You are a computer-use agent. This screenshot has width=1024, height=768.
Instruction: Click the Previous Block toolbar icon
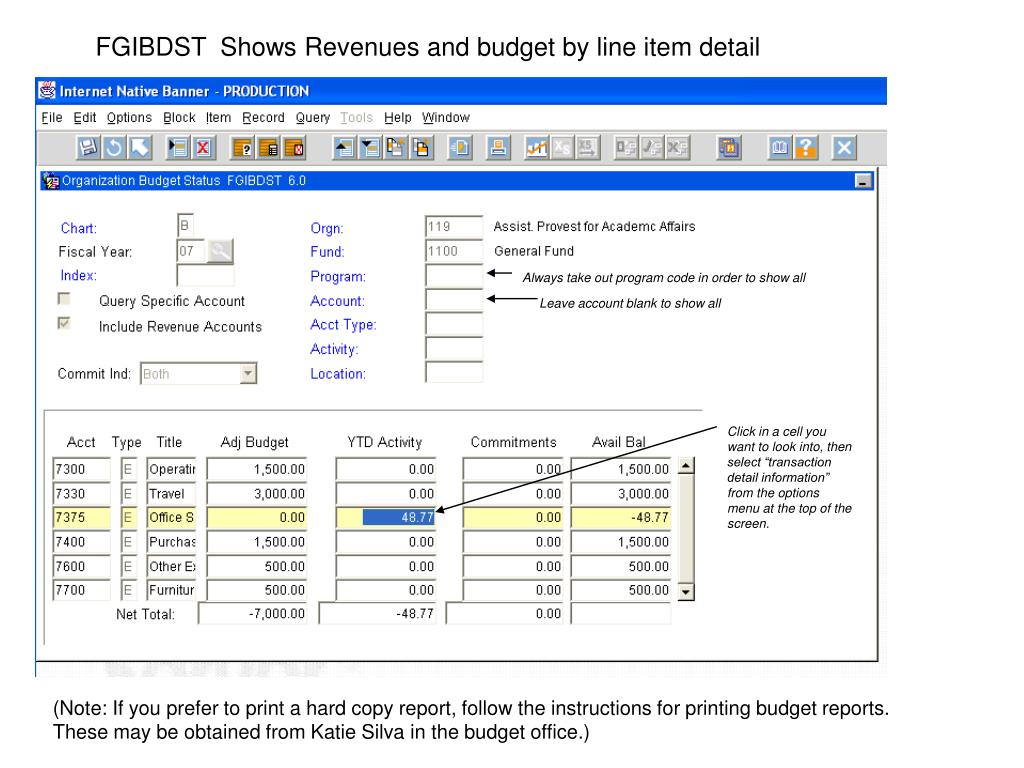(396, 148)
